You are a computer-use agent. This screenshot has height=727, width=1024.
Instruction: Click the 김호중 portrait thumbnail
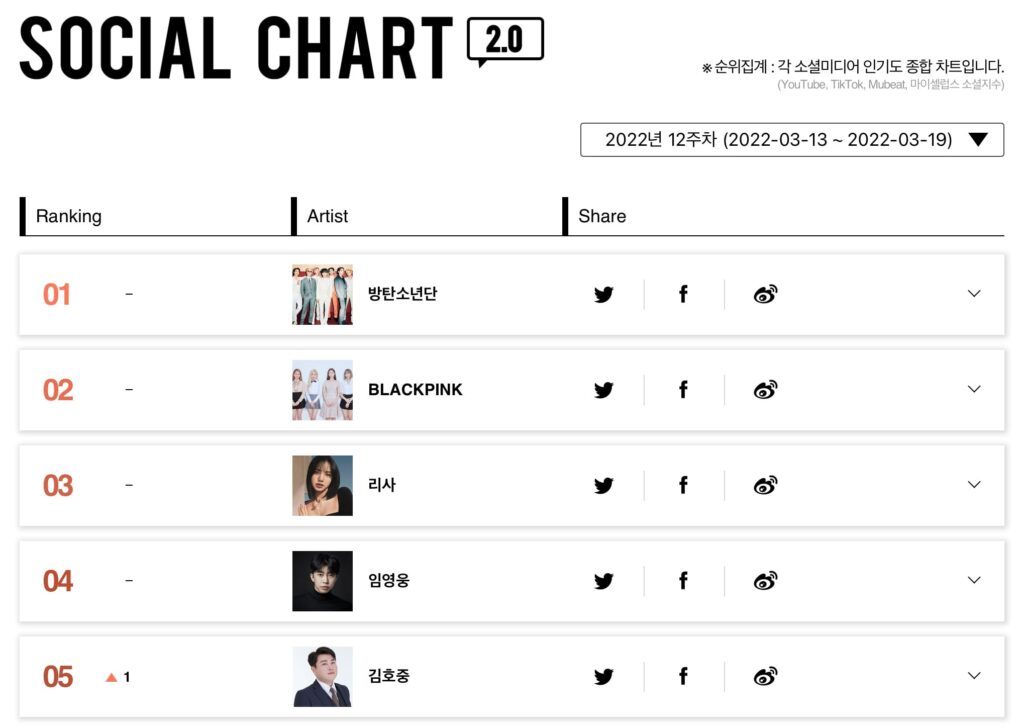(323, 677)
